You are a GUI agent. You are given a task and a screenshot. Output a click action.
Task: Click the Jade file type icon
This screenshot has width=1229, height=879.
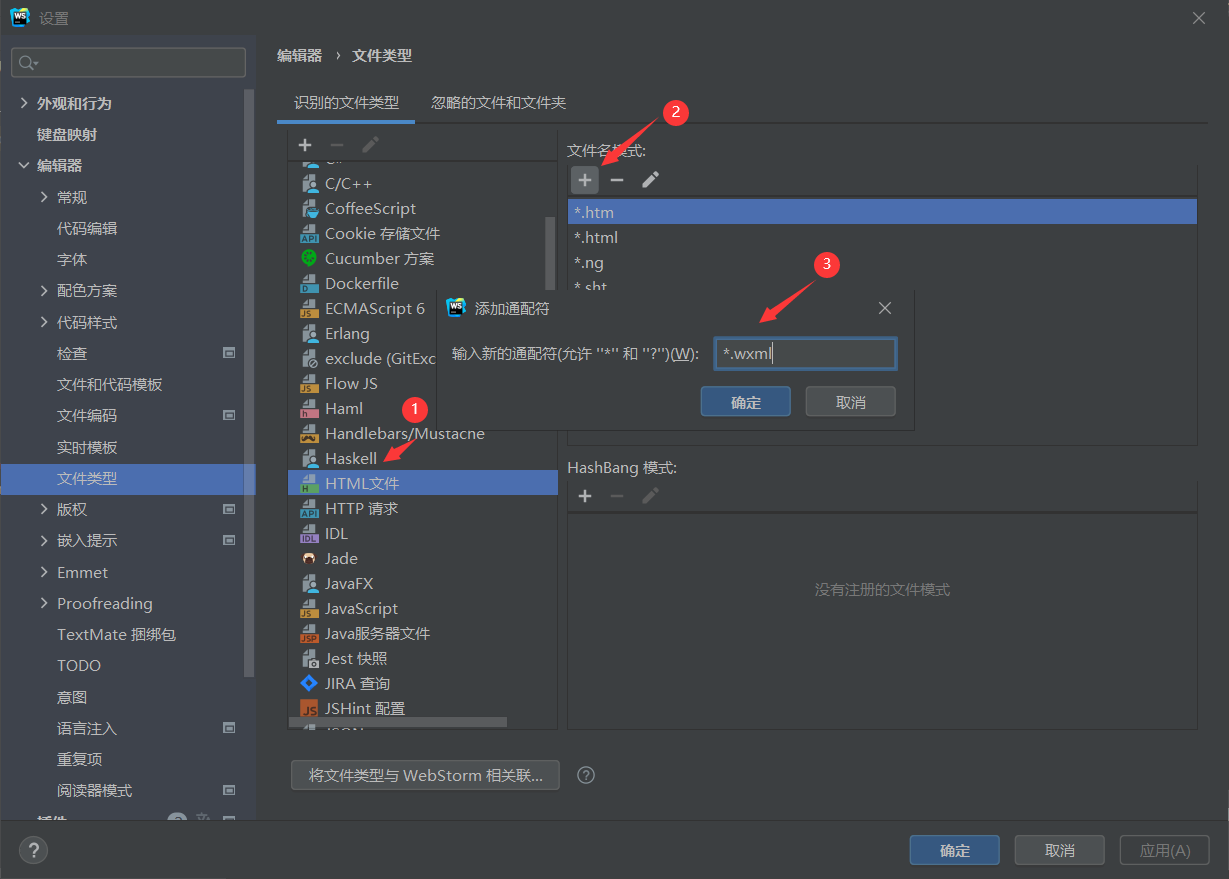309,559
